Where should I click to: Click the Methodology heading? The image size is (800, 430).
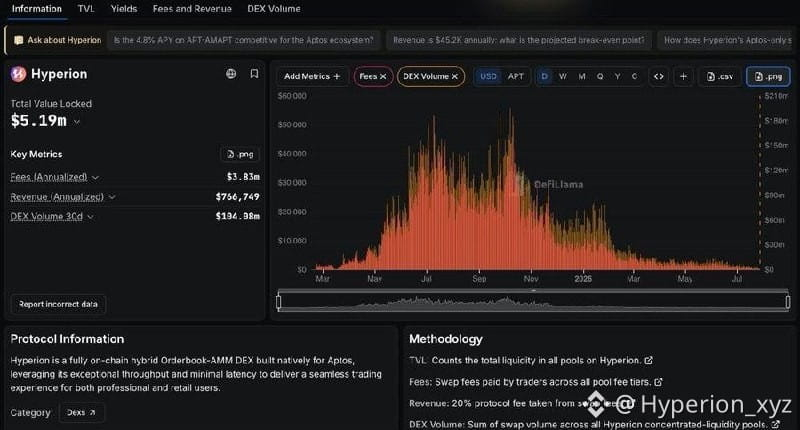446,339
